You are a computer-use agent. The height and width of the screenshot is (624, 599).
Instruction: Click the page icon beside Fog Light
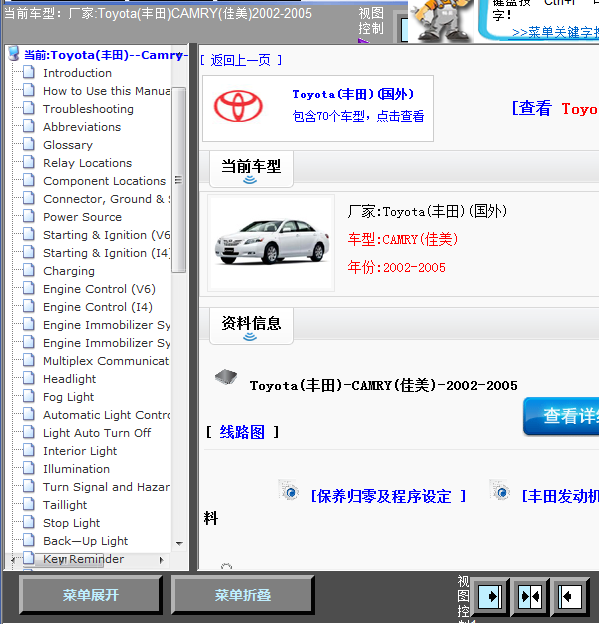[x=29, y=396]
